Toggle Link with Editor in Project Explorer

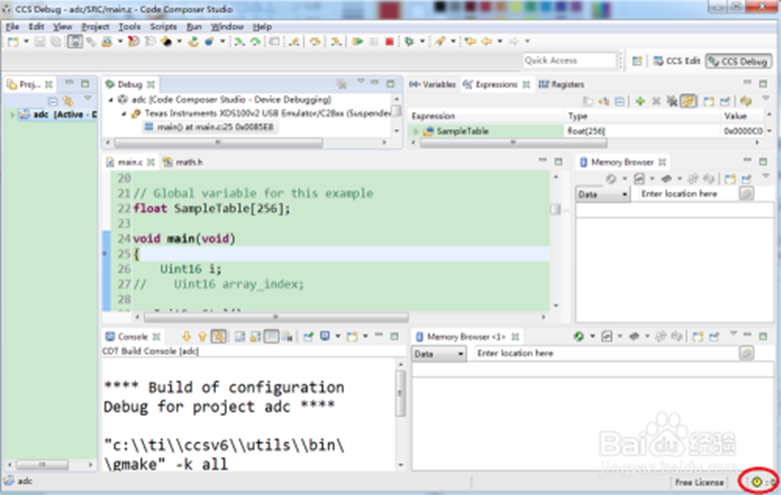(x=69, y=100)
